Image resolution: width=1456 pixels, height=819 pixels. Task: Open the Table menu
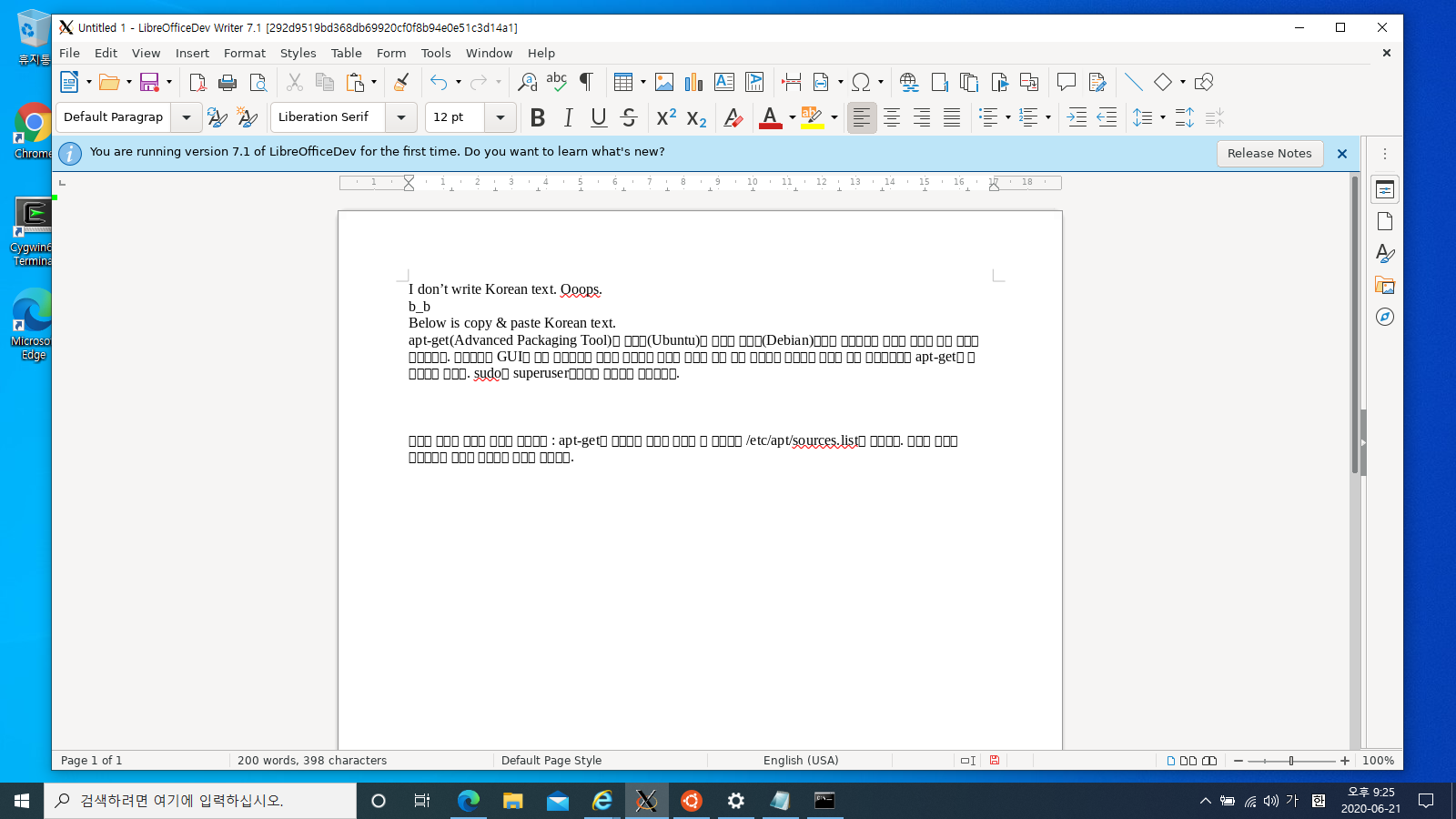pyautogui.click(x=346, y=53)
